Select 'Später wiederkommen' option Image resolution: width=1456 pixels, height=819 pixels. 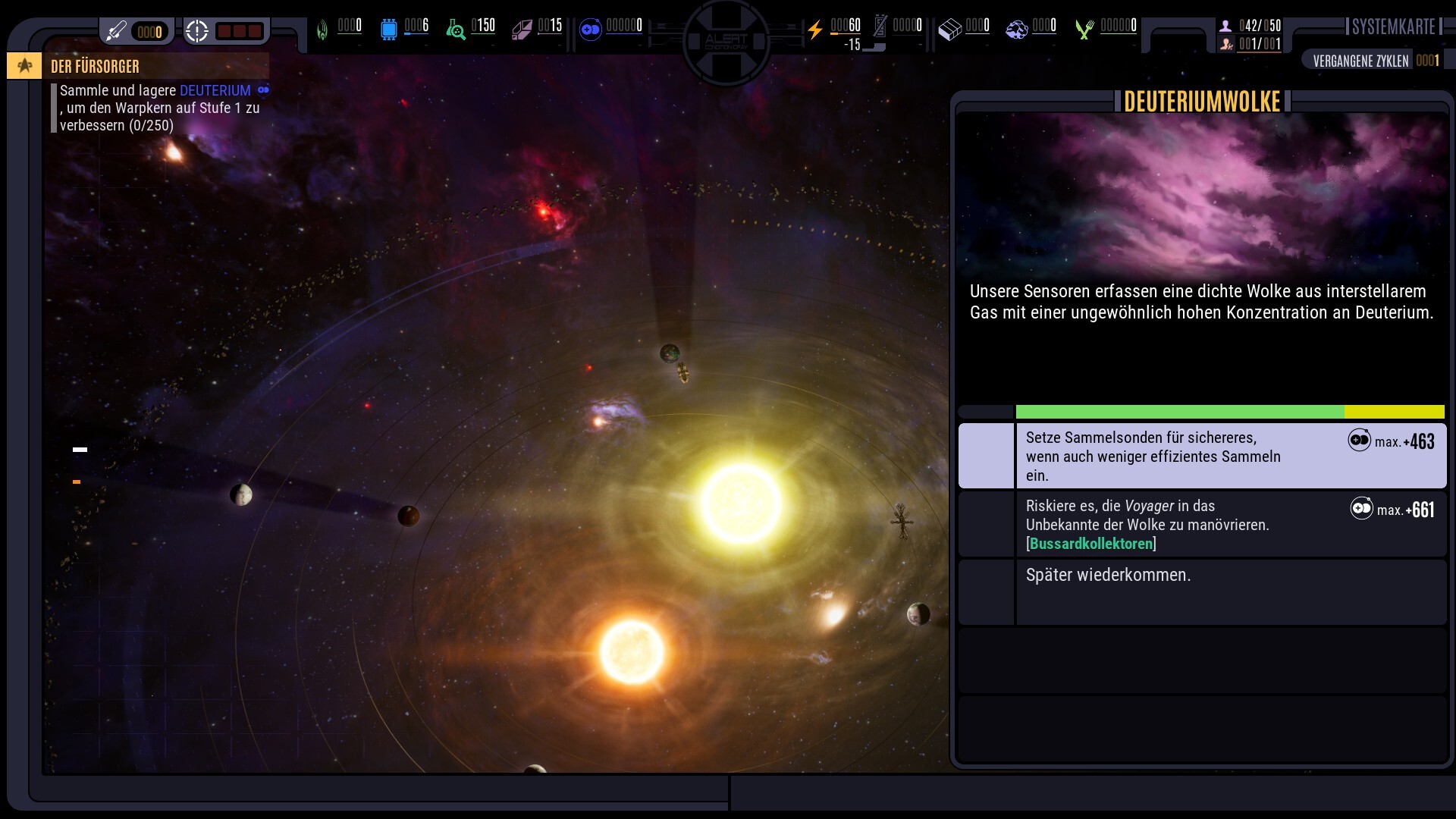tap(1202, 592)
